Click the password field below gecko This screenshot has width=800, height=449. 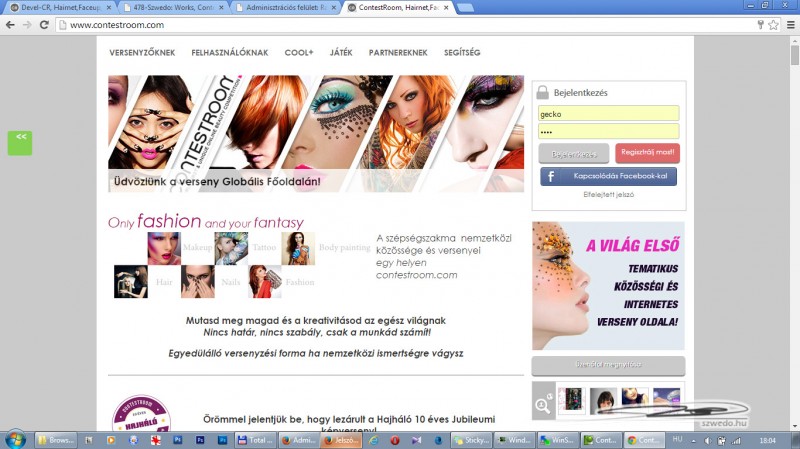608,132
